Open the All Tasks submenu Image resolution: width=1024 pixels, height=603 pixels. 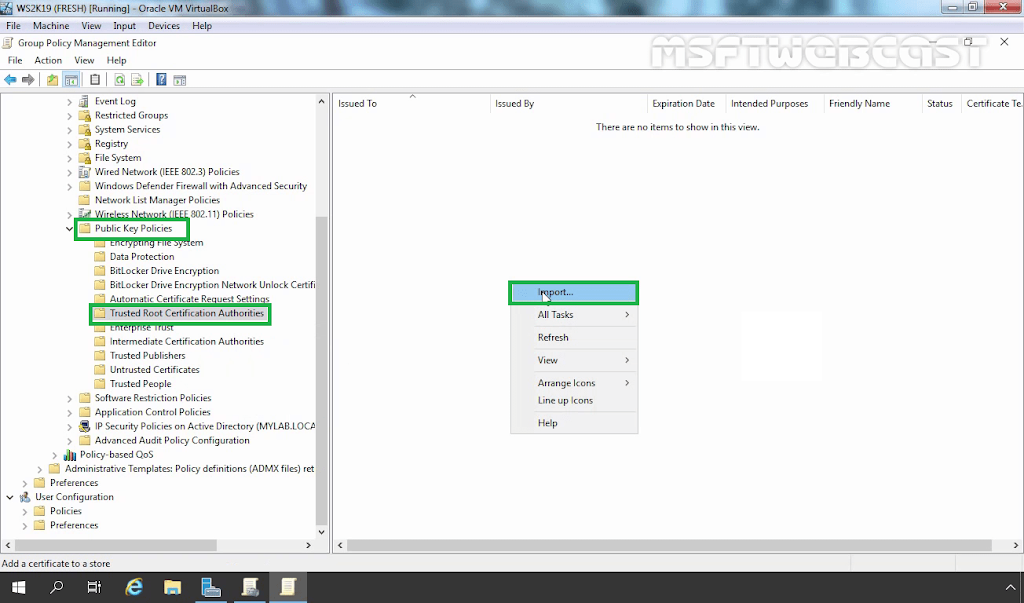(x=573, y=315)
